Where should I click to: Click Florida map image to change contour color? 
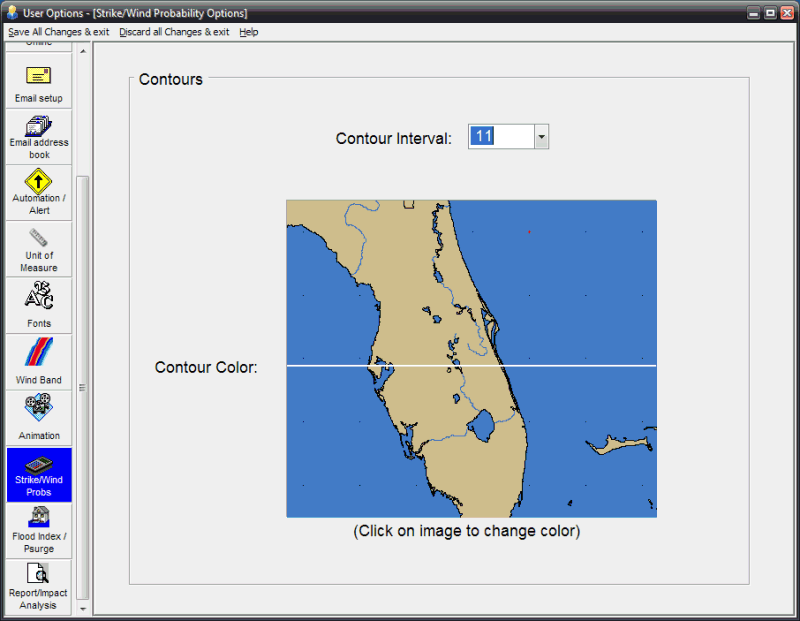471,358
